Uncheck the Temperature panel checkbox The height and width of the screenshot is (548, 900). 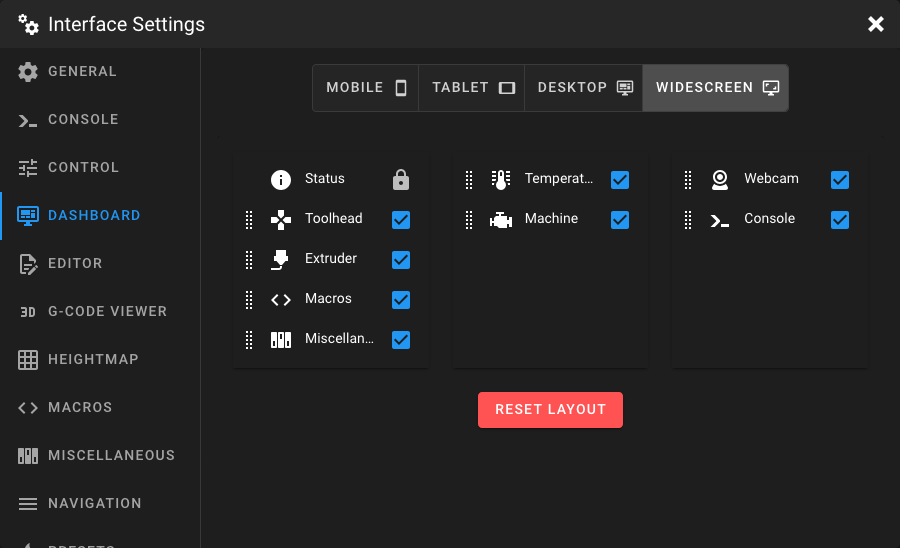point(620,180)
